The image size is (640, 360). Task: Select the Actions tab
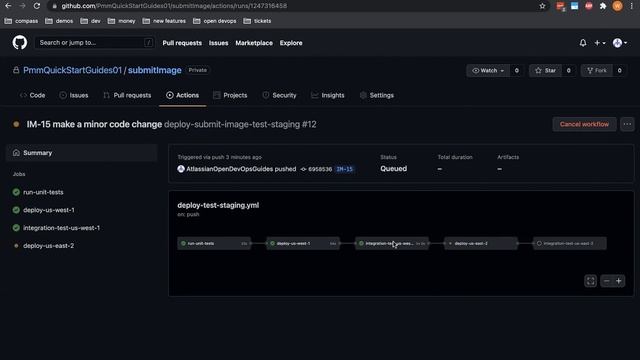point(182,95)
